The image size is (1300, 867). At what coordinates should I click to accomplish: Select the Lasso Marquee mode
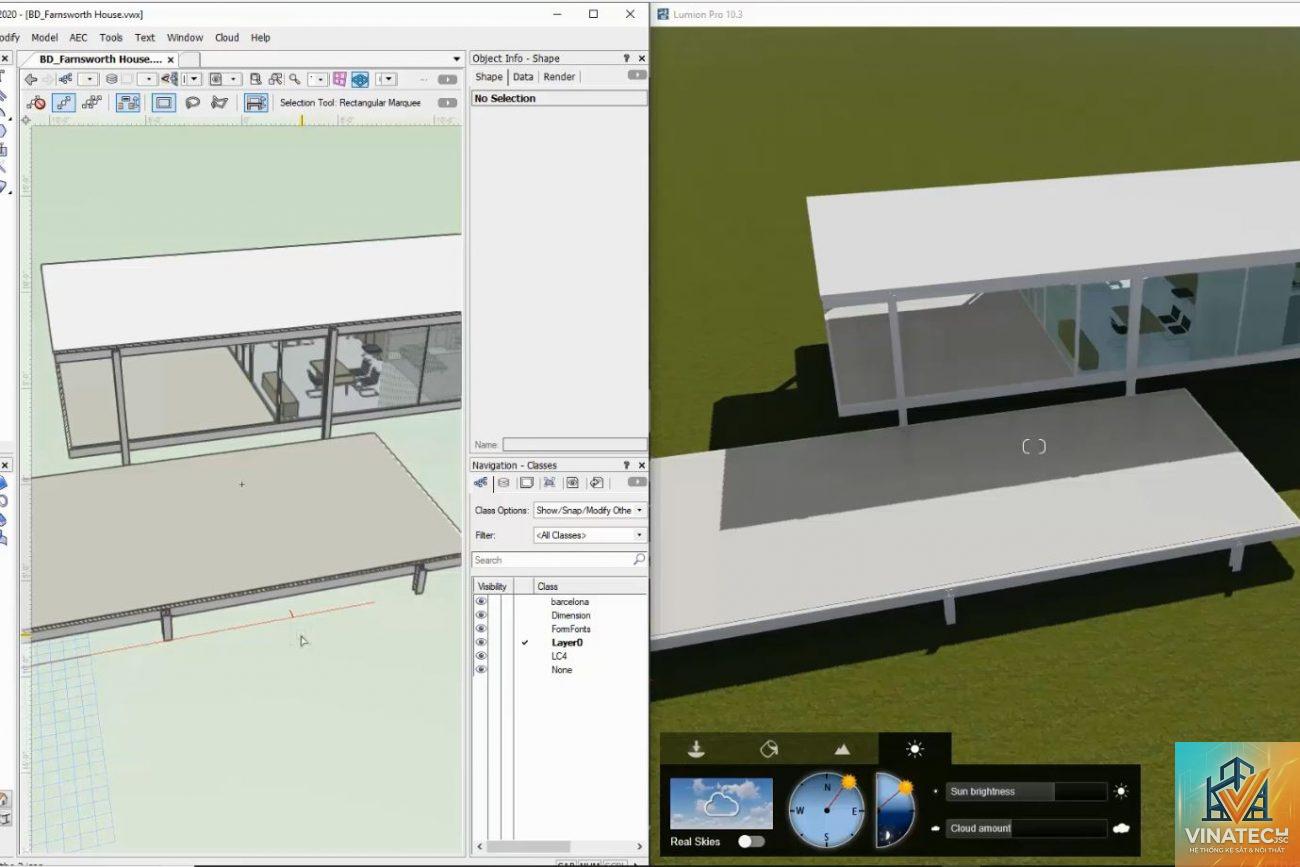(192, 103)
